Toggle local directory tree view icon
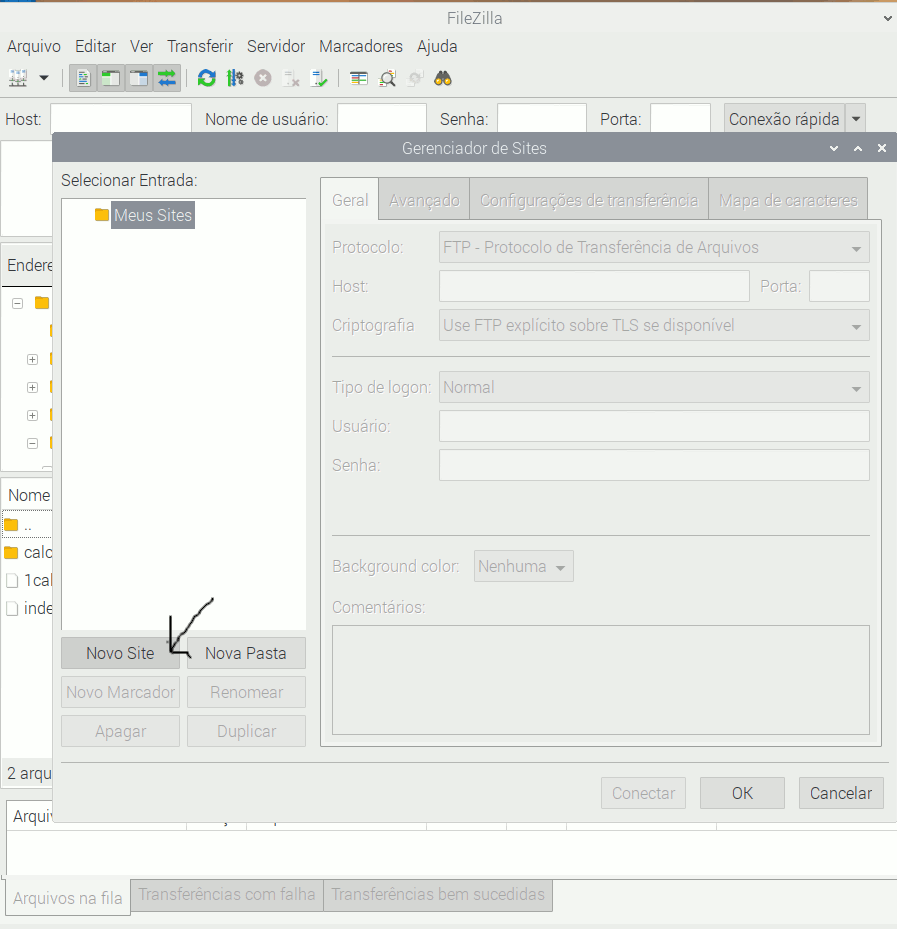This screenshot has width=897, height=929. 111,78
